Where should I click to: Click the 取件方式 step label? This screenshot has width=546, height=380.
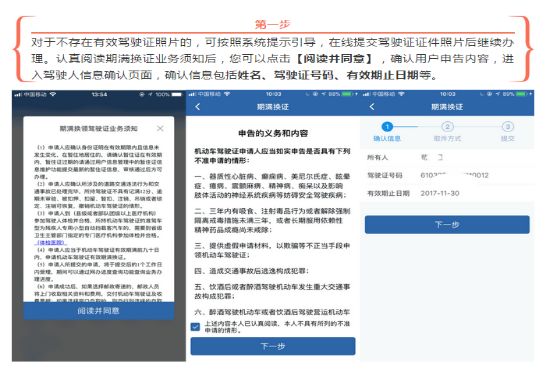click(447, 139)
